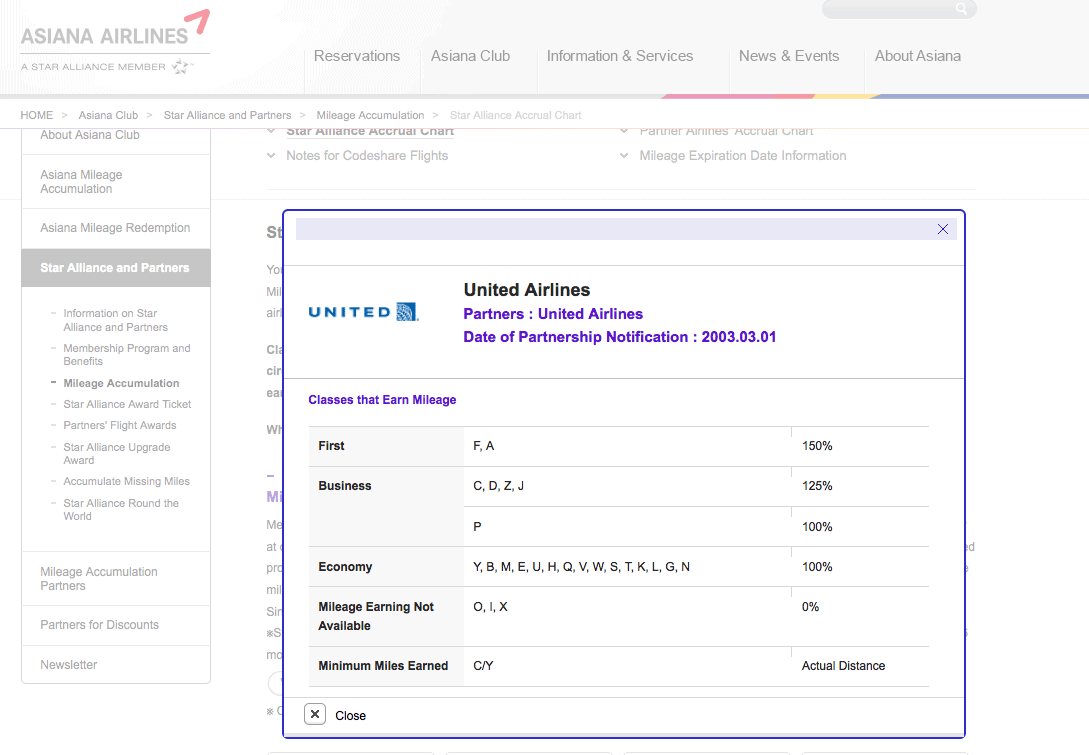
Task: Click the Minimum Miles Earned label
Action: (x=383, y=666)
